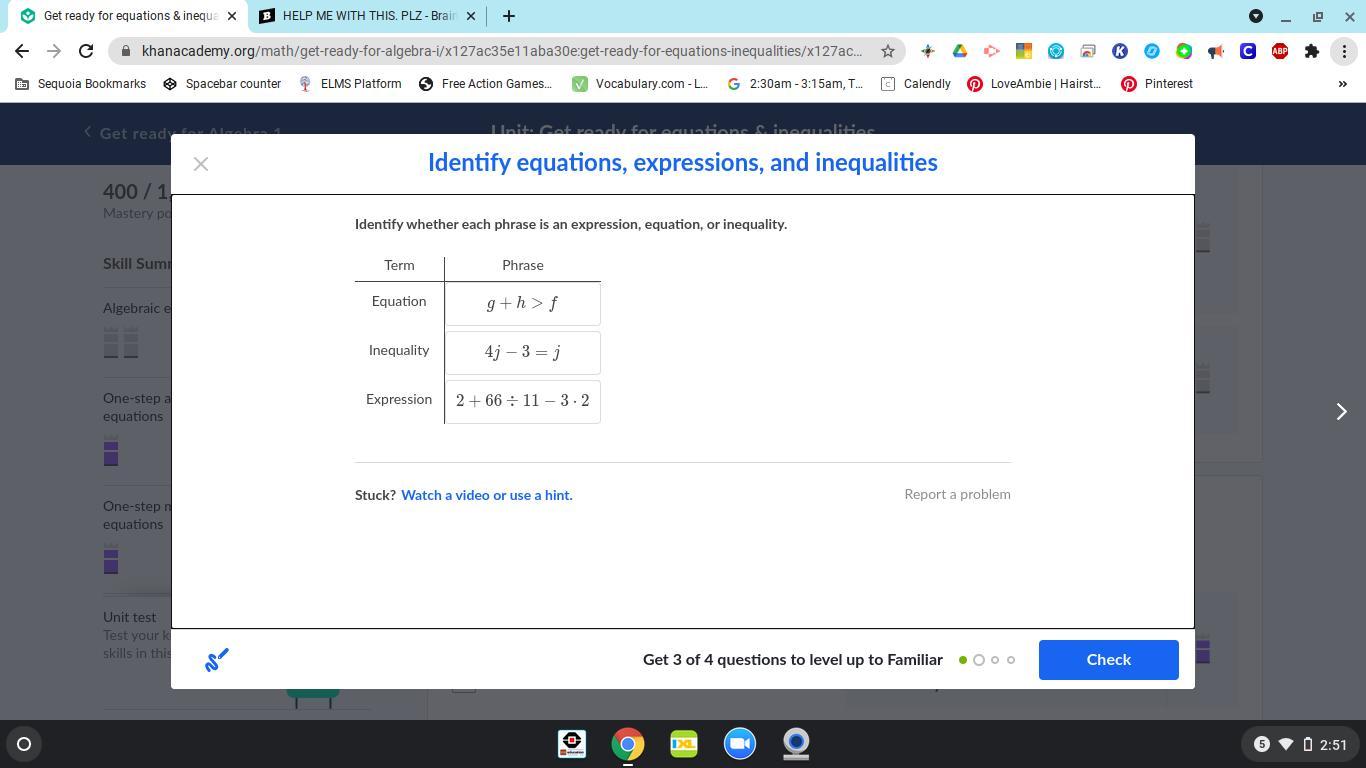The height and width of the screenshot is (768, 1366).
Task: Open Calendly bookmark
Action: 915,84
